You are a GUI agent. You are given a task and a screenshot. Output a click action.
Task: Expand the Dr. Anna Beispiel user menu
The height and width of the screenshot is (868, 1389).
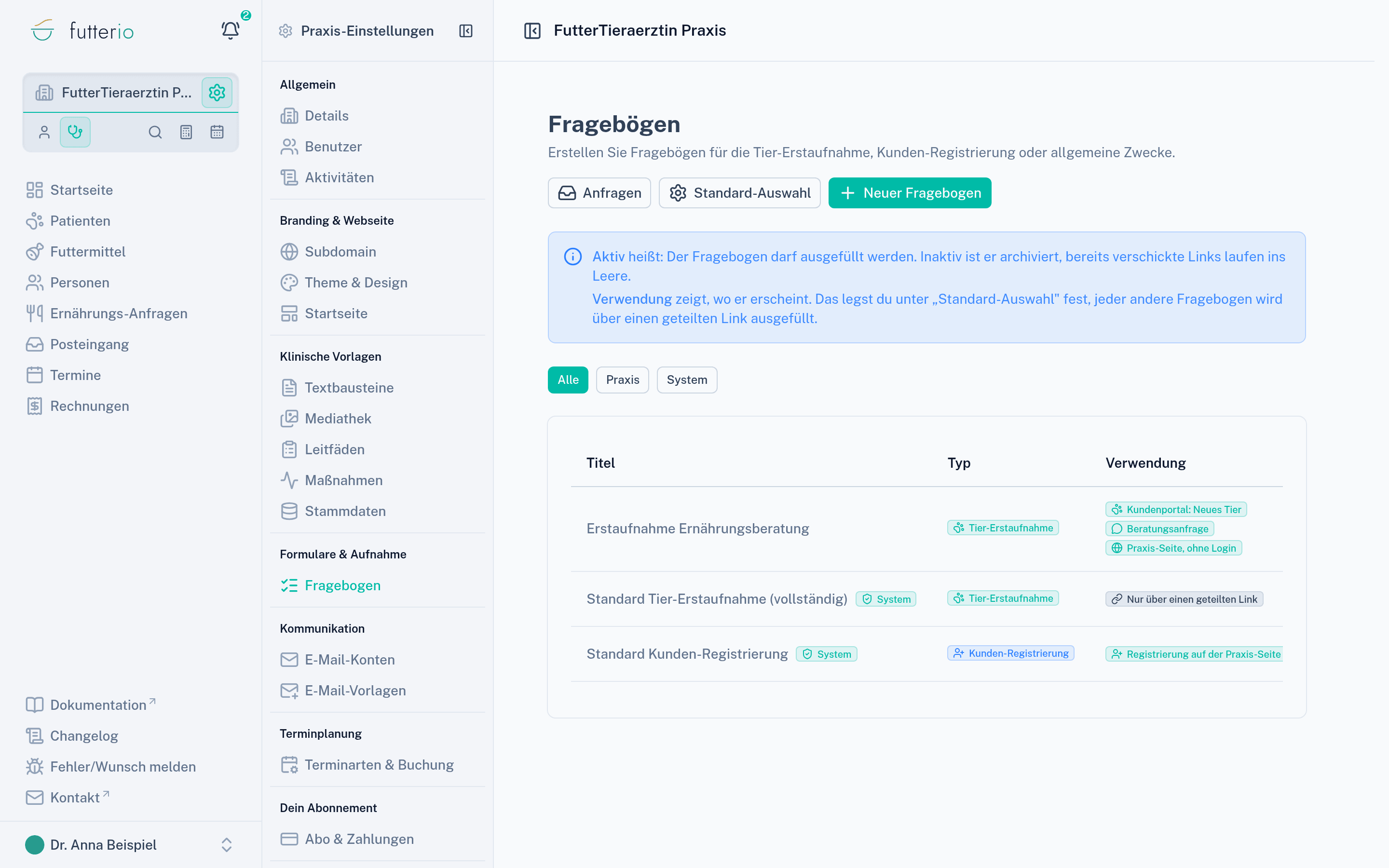click(130, 844)
